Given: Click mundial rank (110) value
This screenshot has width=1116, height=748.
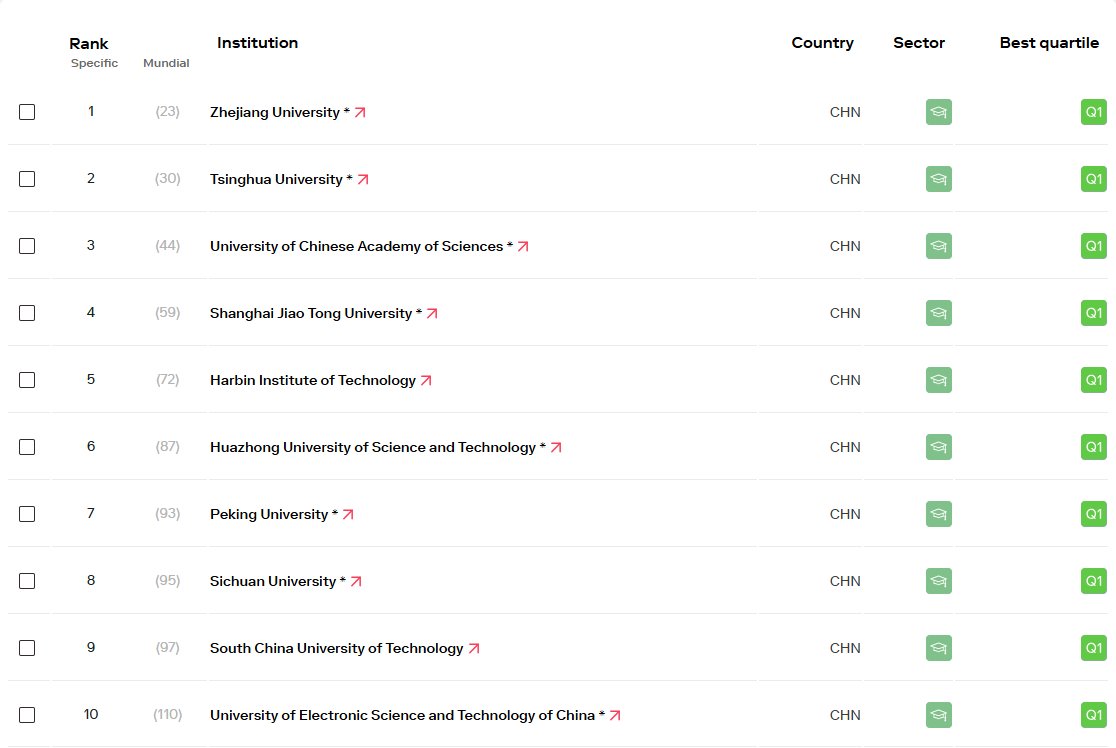Looking at the screenshot, I should [167, 714].
